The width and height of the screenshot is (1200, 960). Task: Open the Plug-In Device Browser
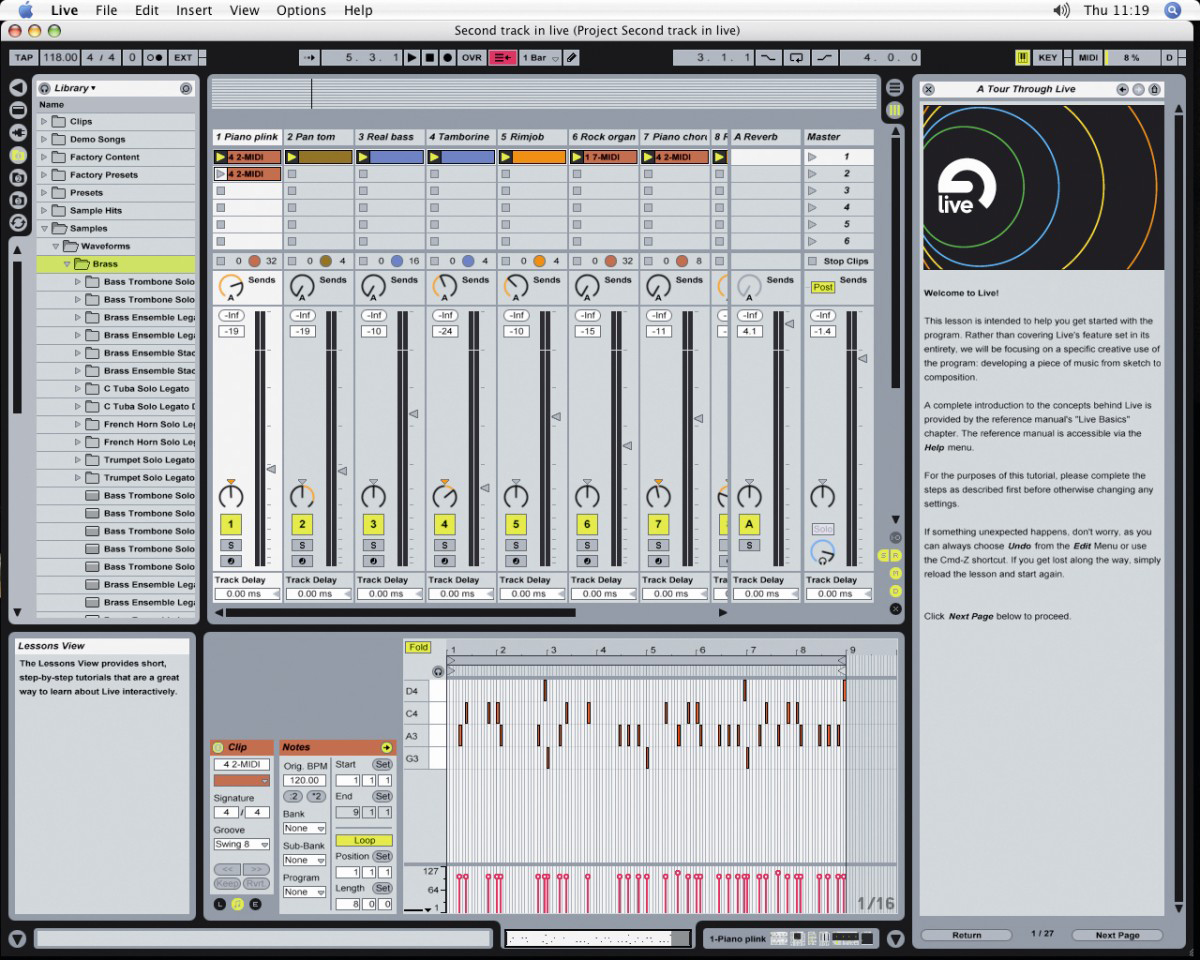(x=18, y=132)
